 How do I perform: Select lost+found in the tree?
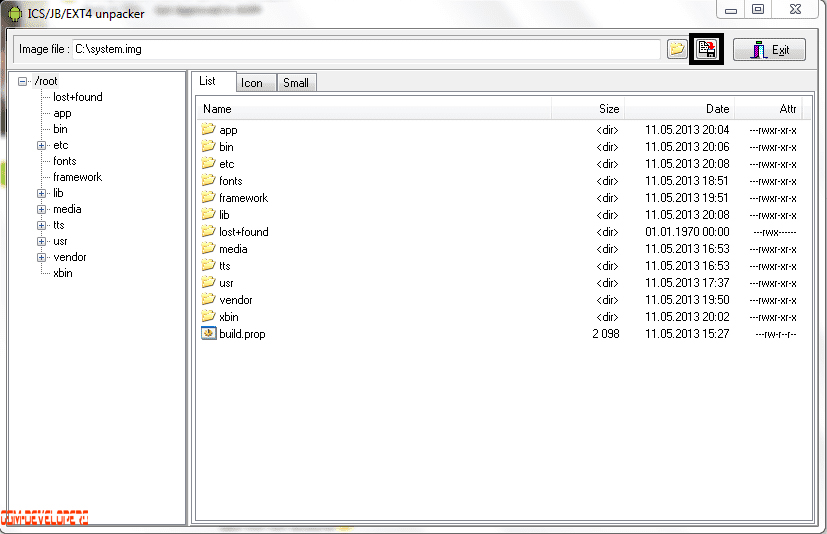point(78,97)
